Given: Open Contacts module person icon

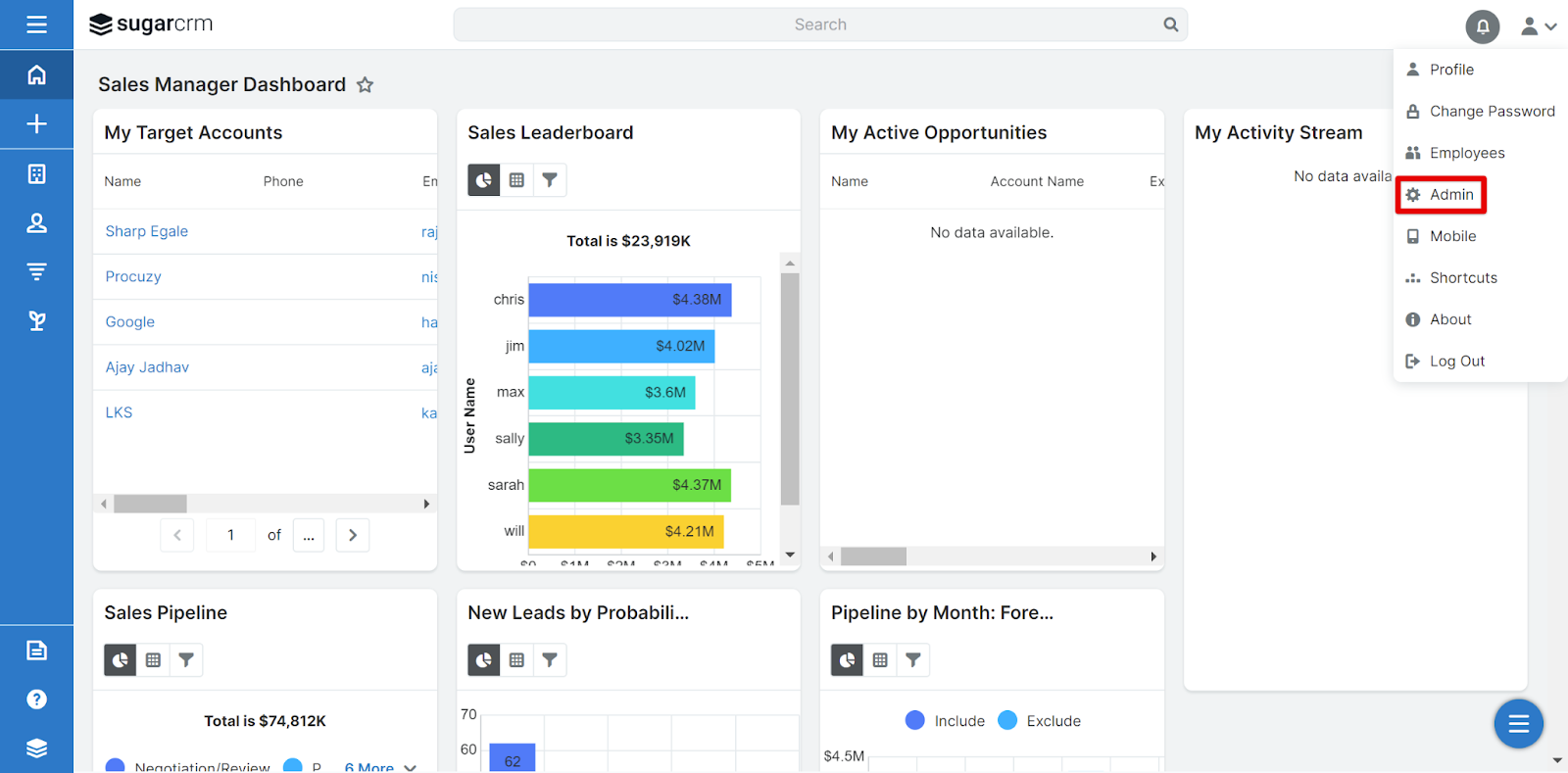Looking at the screenshot, I should [x=36, y=222].
